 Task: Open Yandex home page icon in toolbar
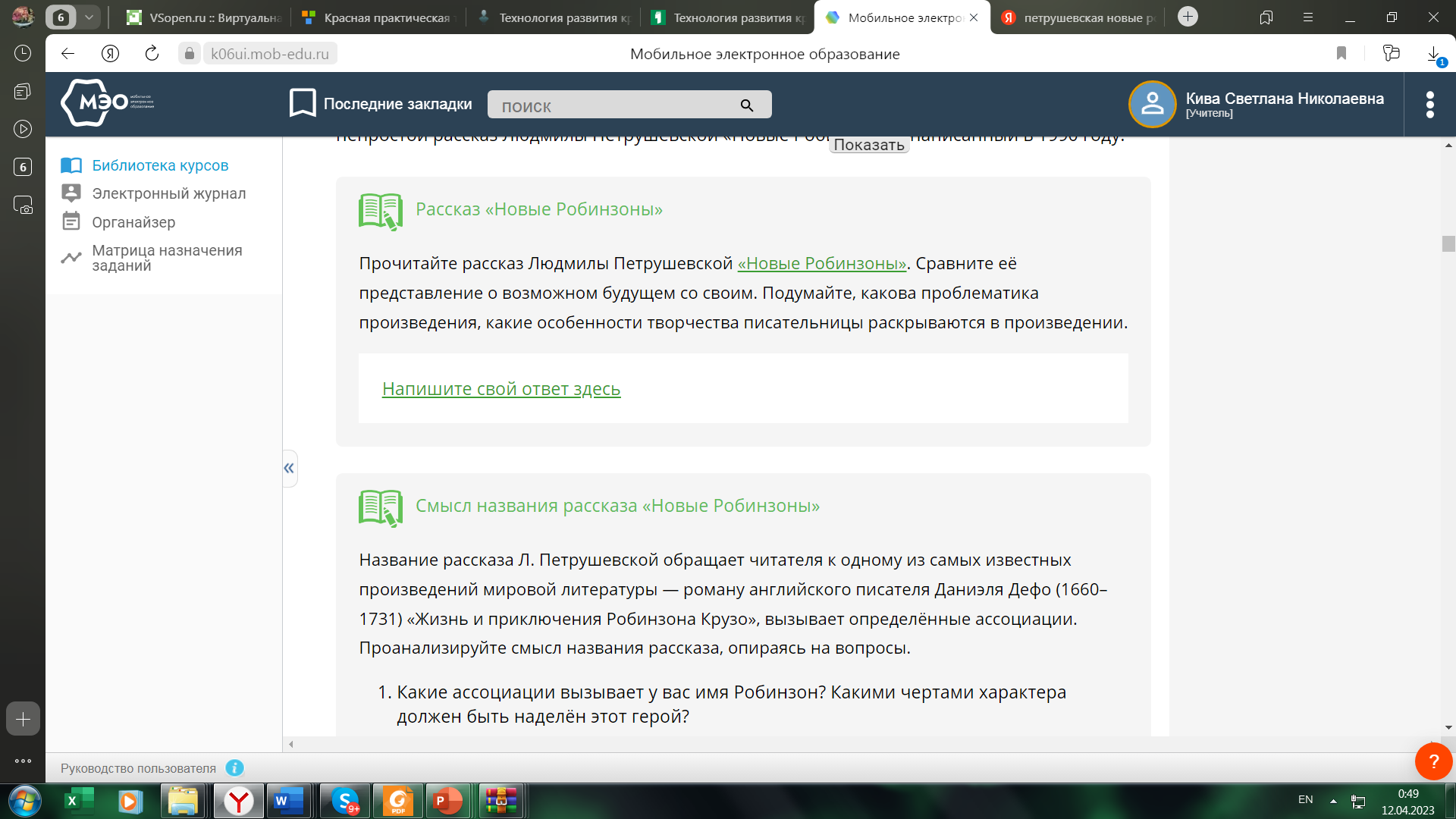point(110,53)
